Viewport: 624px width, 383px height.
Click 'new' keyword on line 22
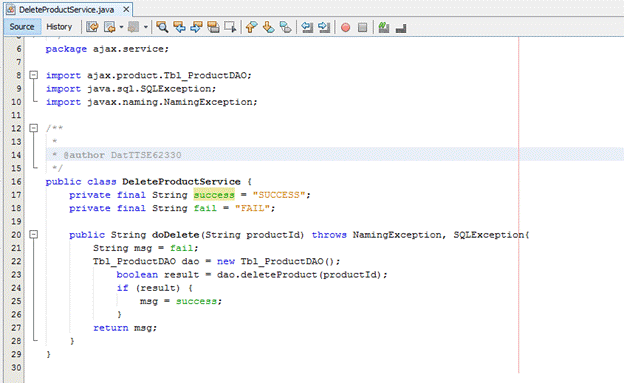coord(226,261)
